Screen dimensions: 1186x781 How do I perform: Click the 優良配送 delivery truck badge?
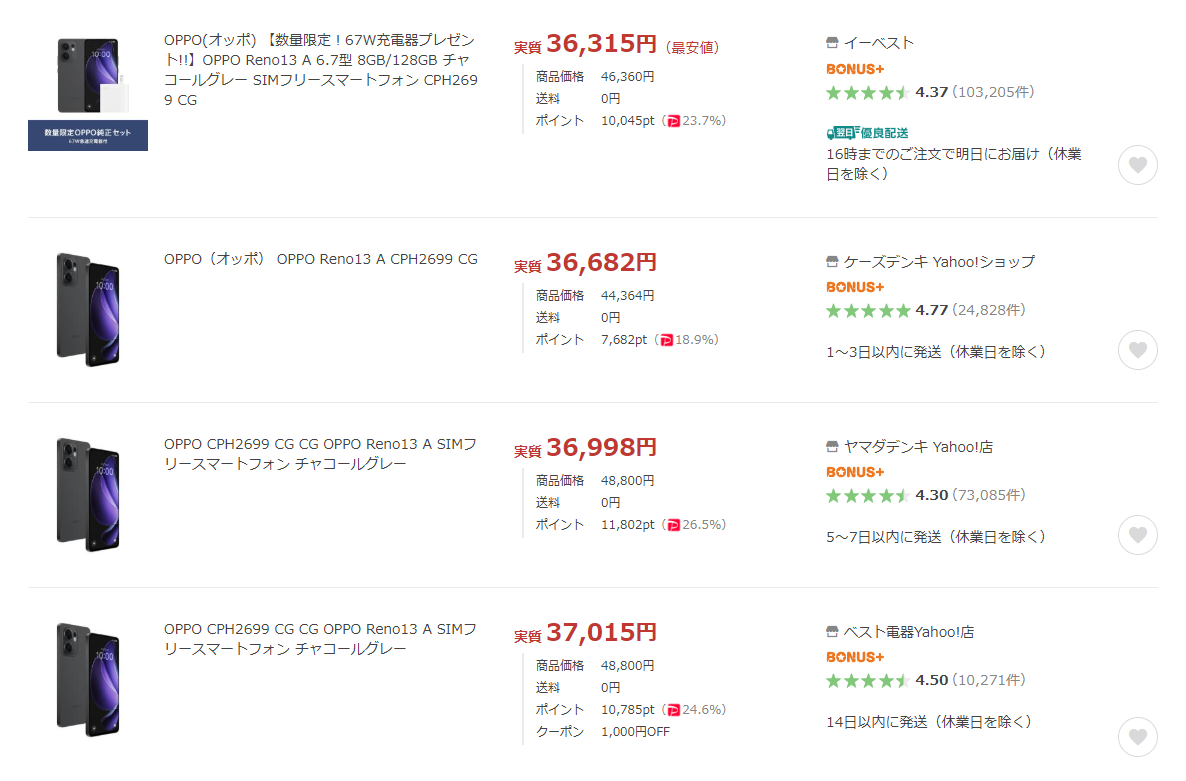(x=867, y=133)
